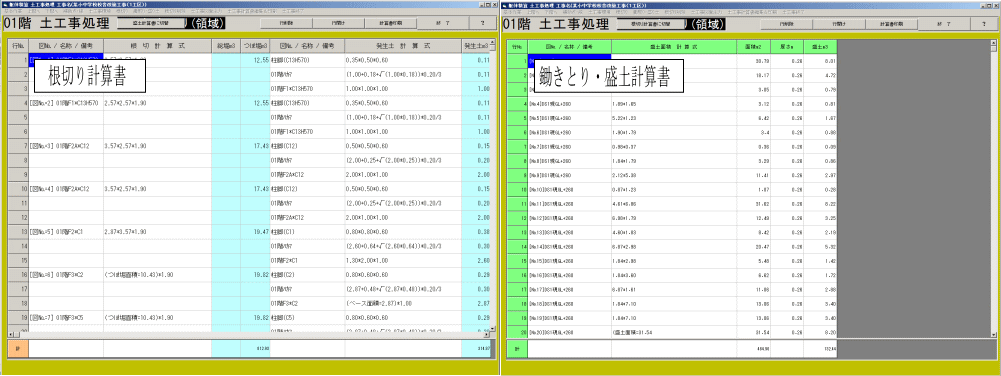1001x376 pixels.
Task: Click 根切計算式 column header in left table
Action: (x=157, y=47)
